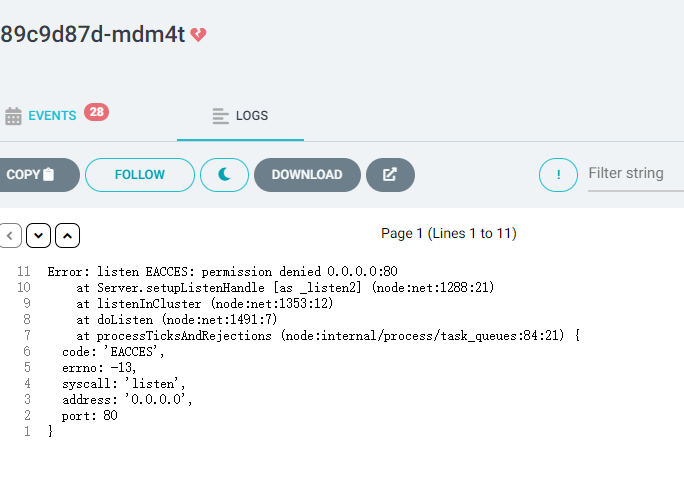This screenshot has width=684, height=477.
Task: Open logs in new window icon
Action: click(x=390, y=175)
